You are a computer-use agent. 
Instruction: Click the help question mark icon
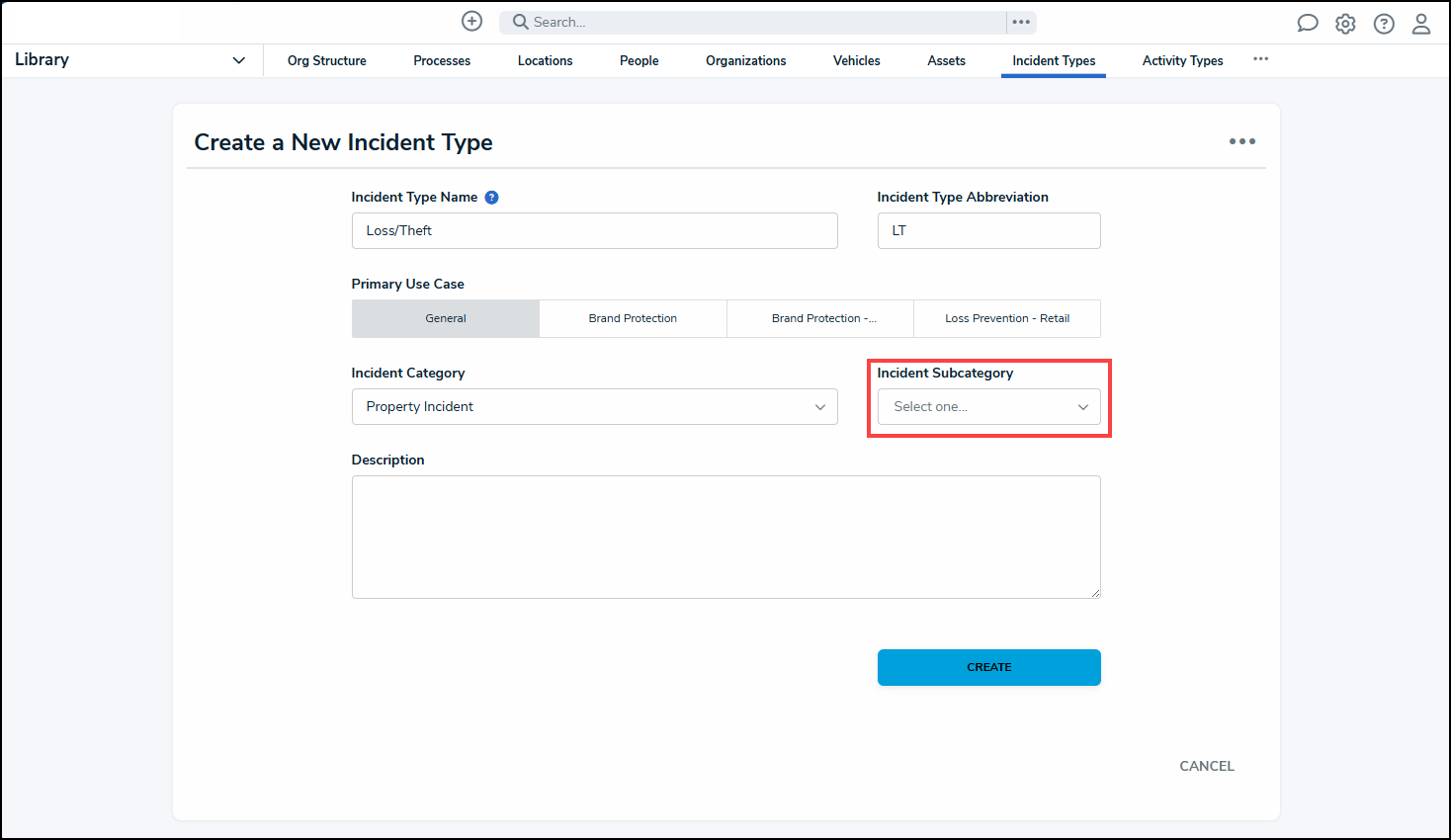1384,22
